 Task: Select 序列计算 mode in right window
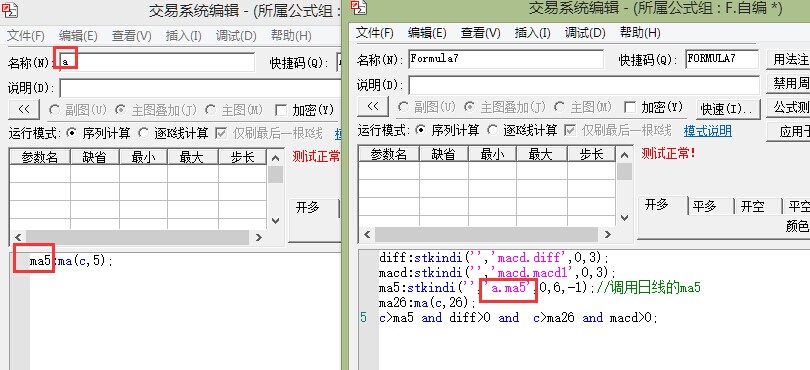(447, 130)
